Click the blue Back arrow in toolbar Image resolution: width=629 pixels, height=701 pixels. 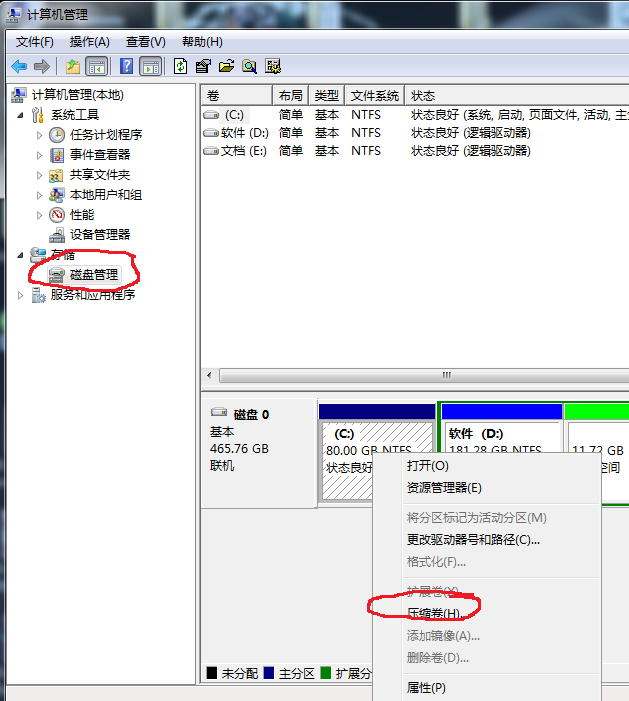coord(19,67)
